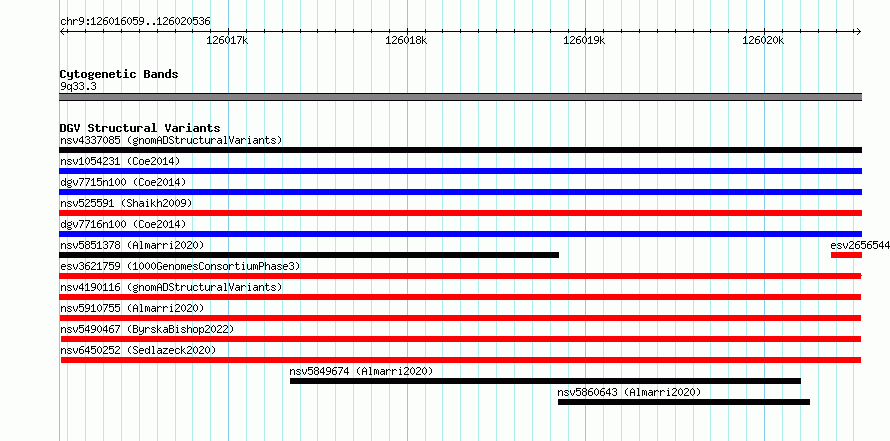
Task: Select the red nsv4190116 variant bar
Action: coord(460,297)
